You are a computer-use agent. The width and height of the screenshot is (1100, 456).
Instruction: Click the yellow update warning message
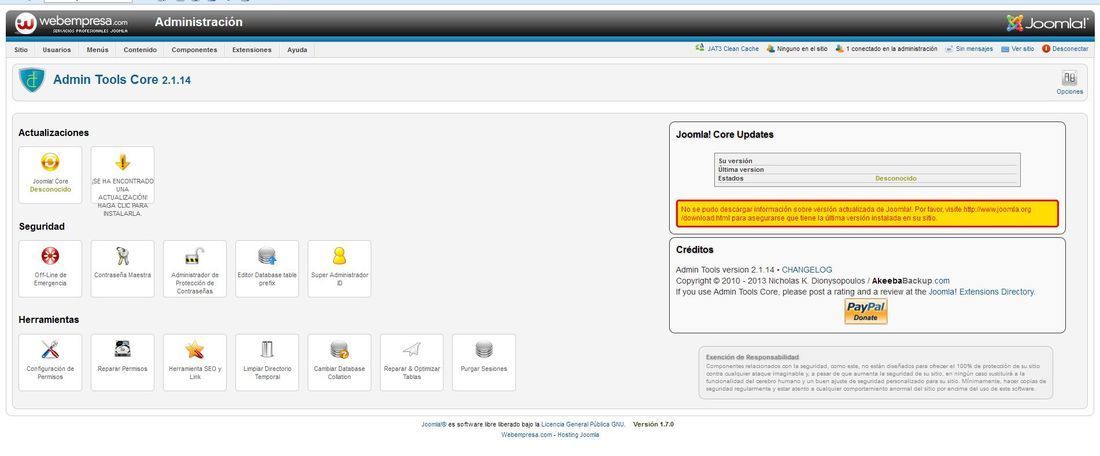point(867,214)
